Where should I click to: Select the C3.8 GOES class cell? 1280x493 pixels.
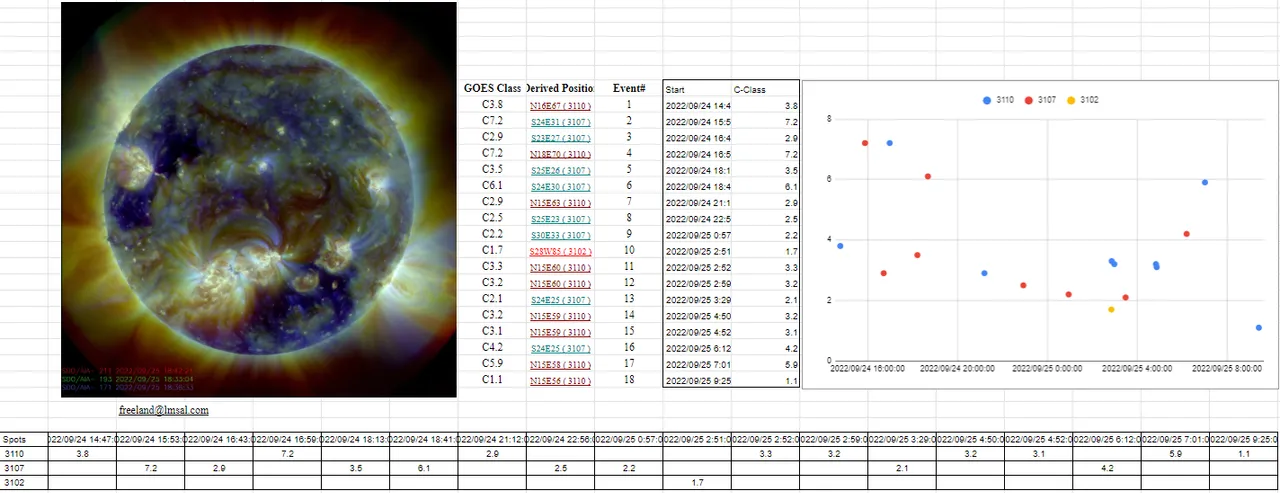(x=492, y=104)
